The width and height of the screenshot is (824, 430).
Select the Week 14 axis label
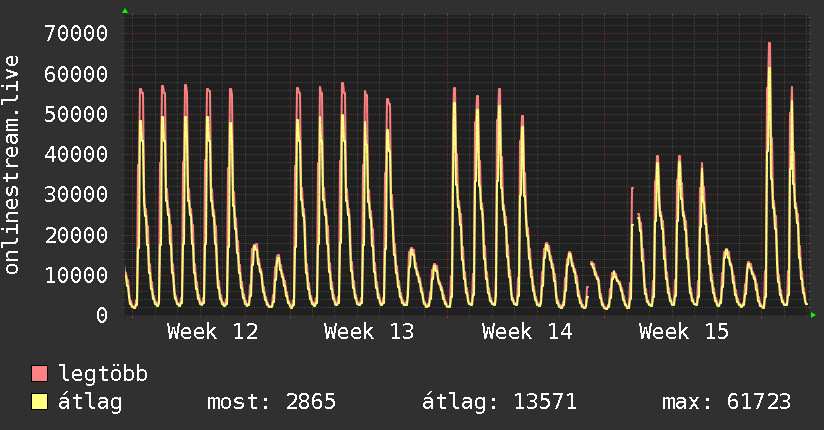(x=527, y=332)
